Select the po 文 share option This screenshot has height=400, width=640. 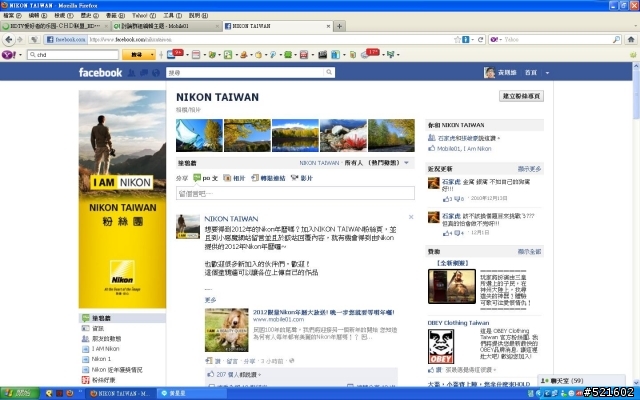click(x=205, y=178)
